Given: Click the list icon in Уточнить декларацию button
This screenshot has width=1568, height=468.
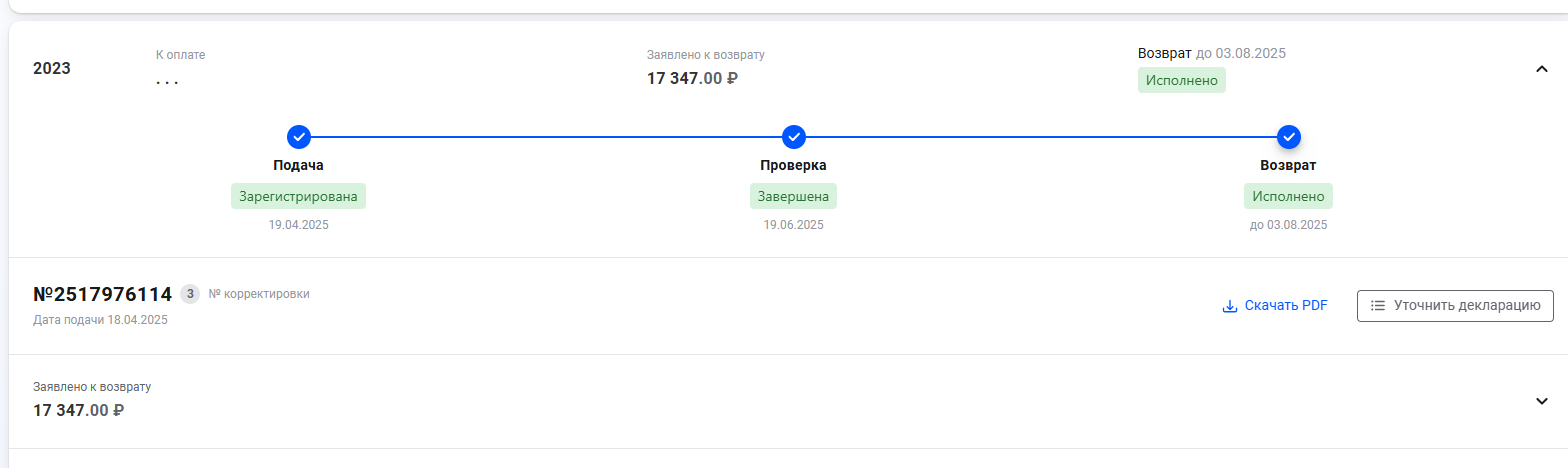Looking at the screenshot, I should (1377, 306).
